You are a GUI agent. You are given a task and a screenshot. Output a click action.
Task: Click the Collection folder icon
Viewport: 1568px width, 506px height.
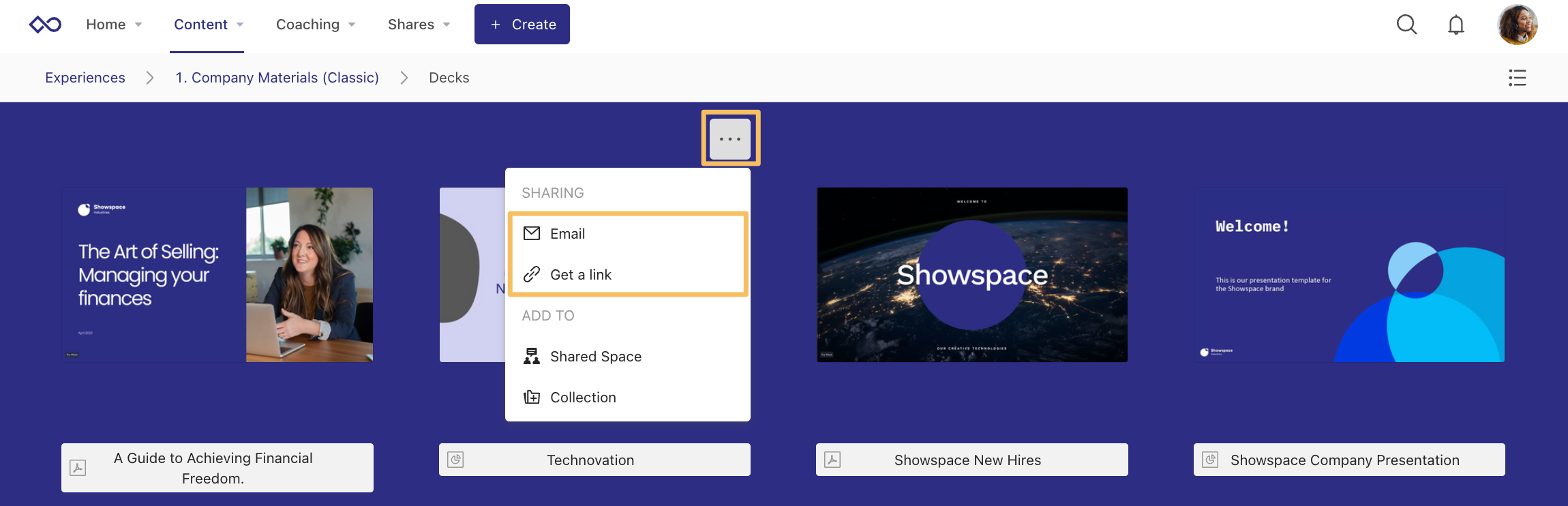[x=532, y=397]
